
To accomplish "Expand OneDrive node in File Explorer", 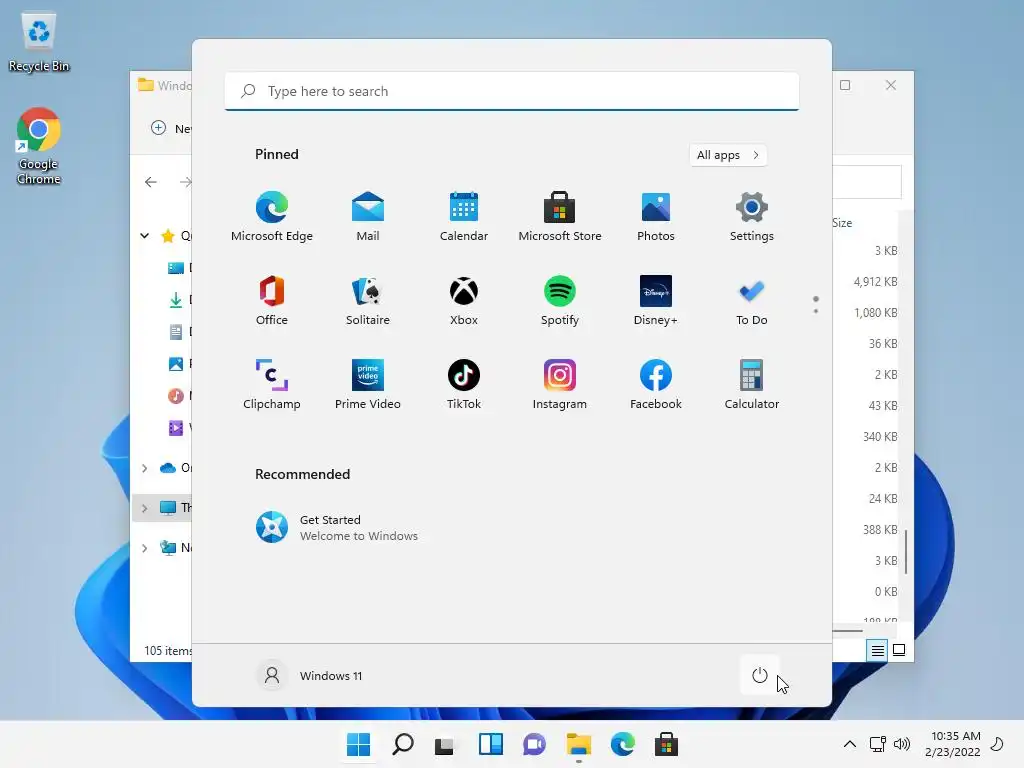I will point(144,468).
